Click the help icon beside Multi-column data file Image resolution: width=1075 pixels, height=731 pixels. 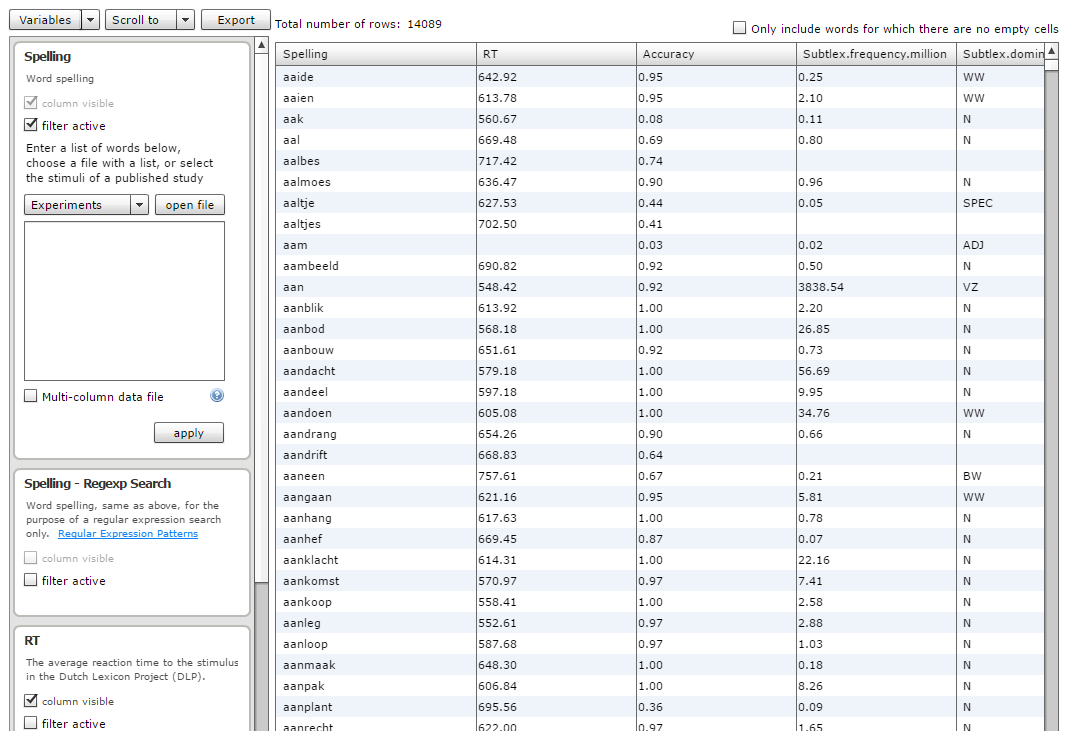pos(217,396)
